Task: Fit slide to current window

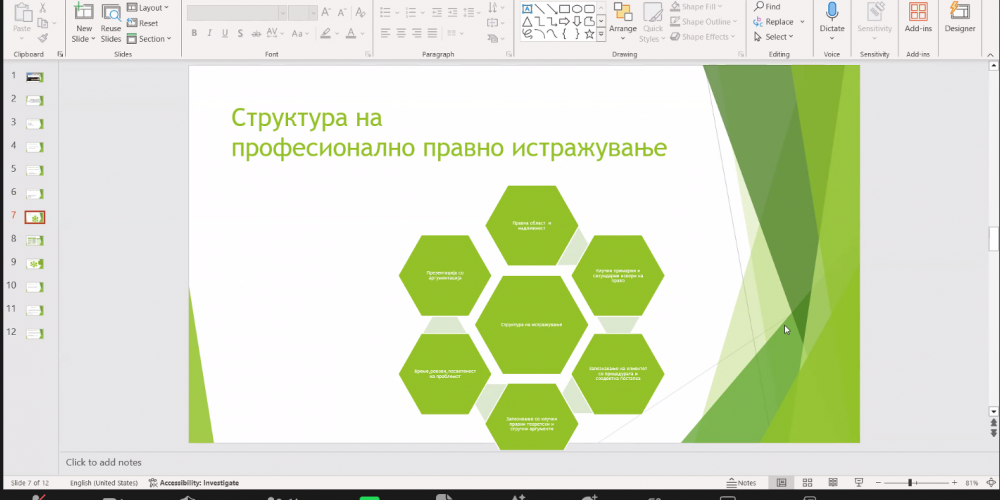Action: [x=989, y=483]
